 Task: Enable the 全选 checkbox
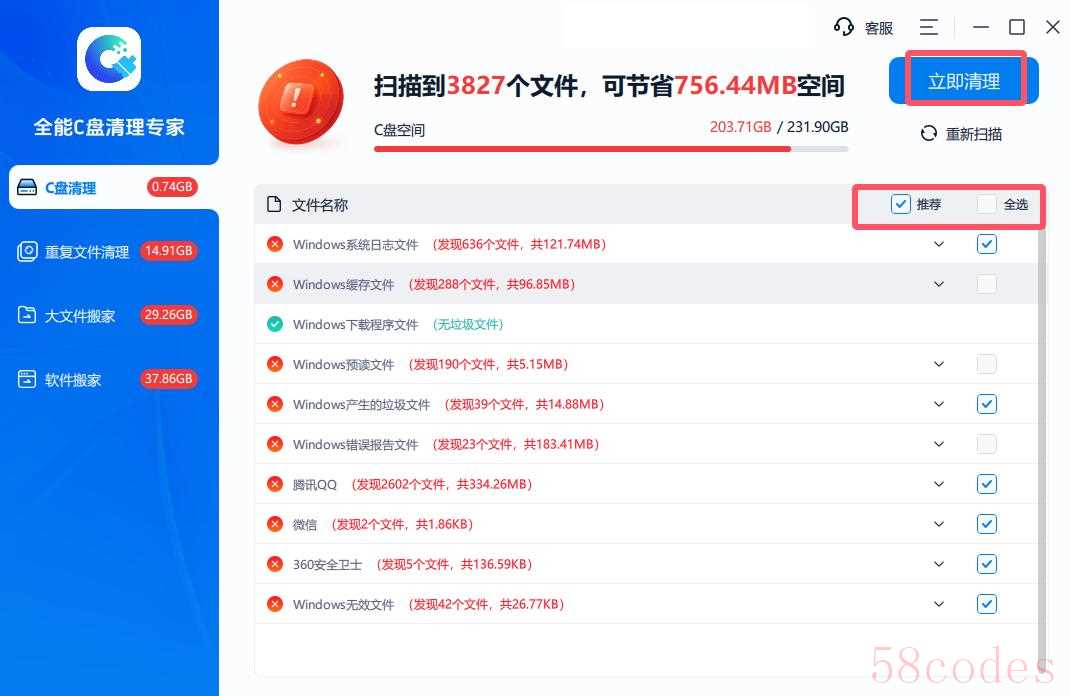pos(987,204)
